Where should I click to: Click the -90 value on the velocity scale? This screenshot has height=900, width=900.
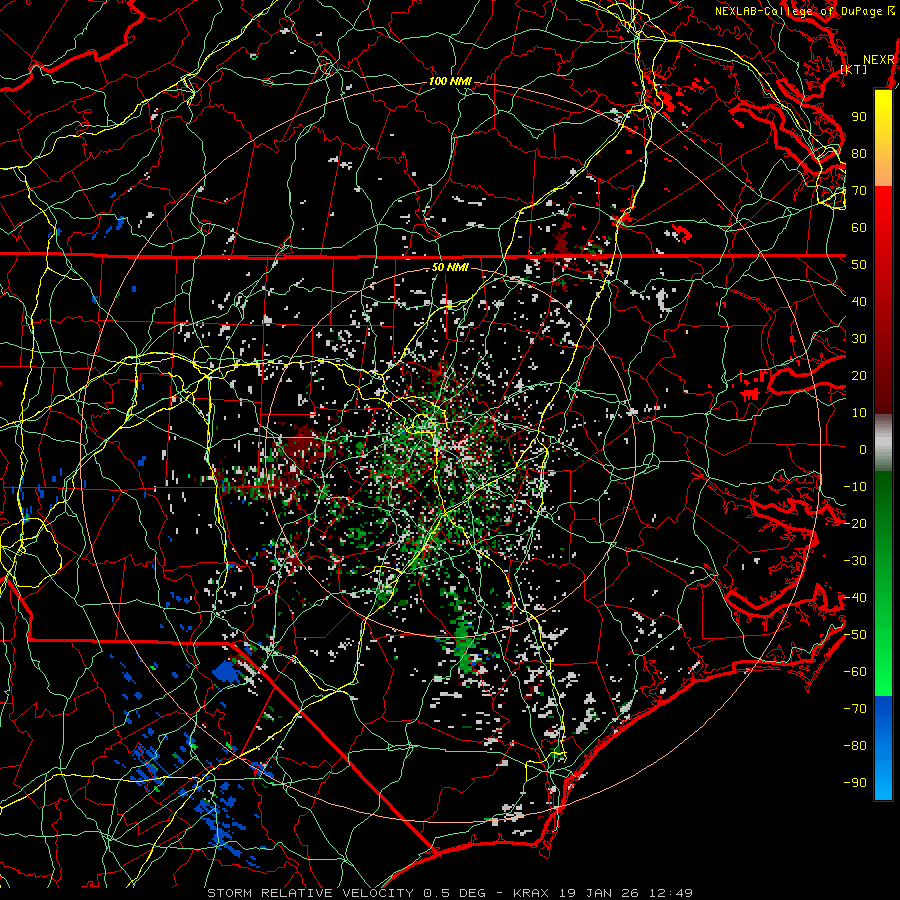point(855,783)
